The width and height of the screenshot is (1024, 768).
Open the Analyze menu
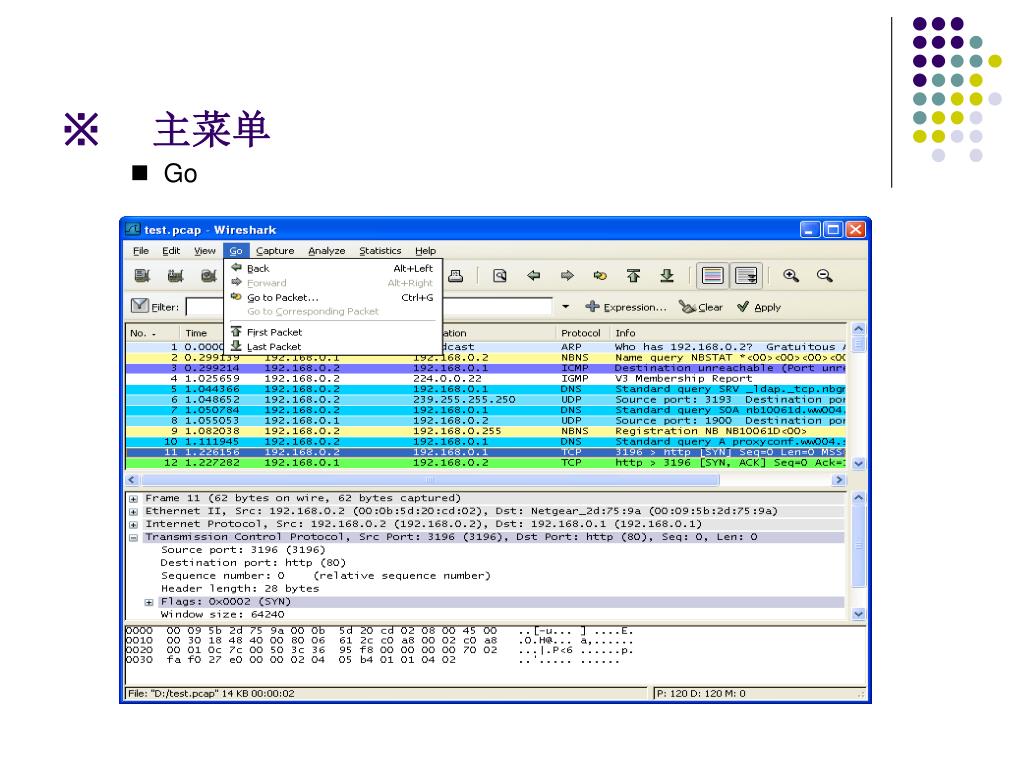pos(327,251)
